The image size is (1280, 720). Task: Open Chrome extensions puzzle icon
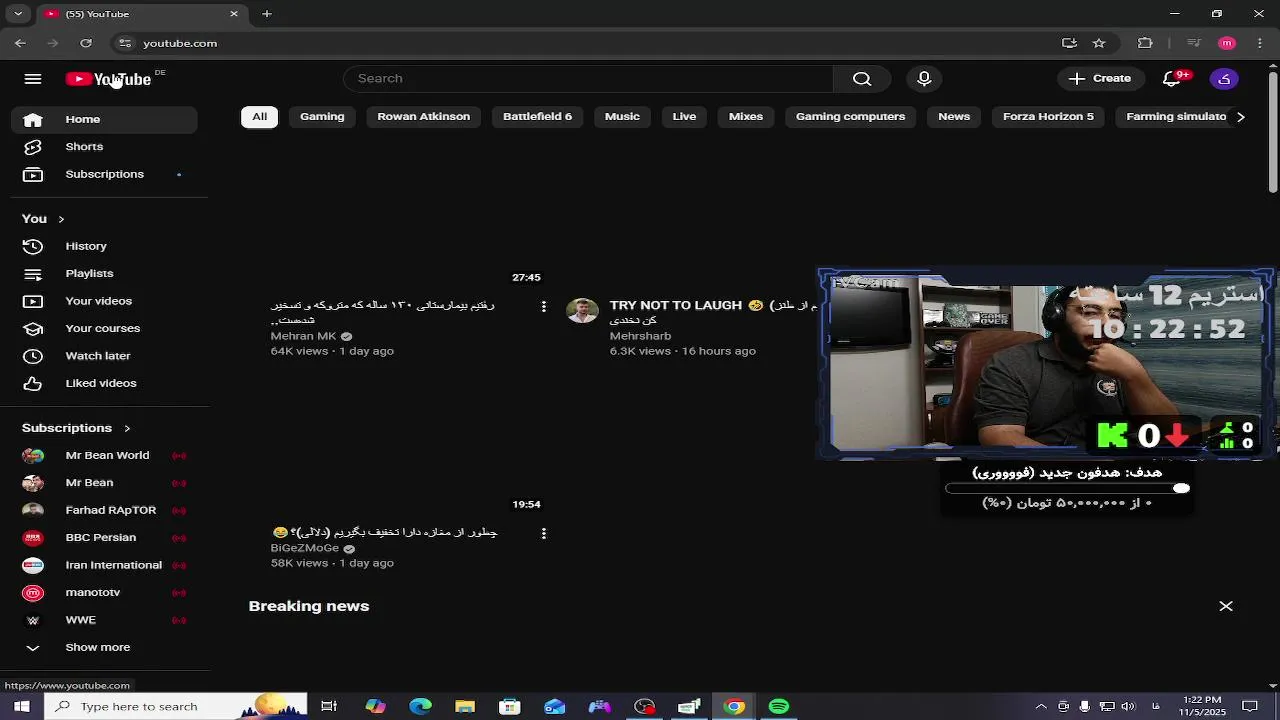1145,43
